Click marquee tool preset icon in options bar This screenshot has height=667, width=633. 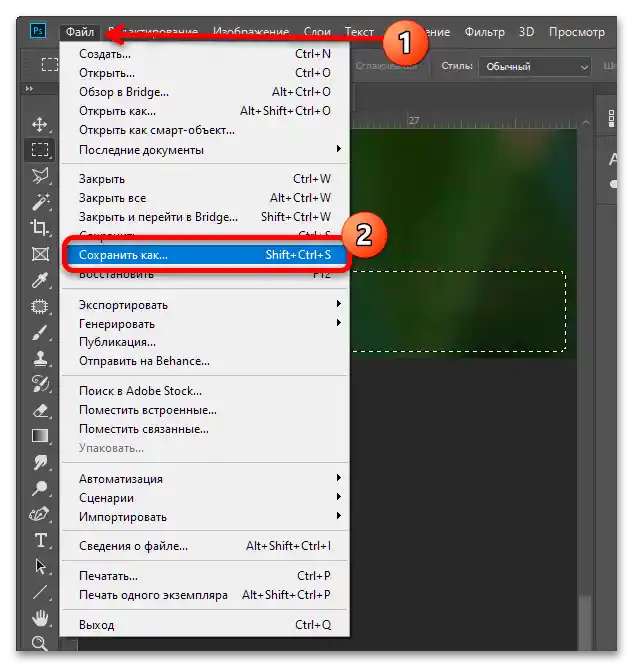tap(50, 65)
